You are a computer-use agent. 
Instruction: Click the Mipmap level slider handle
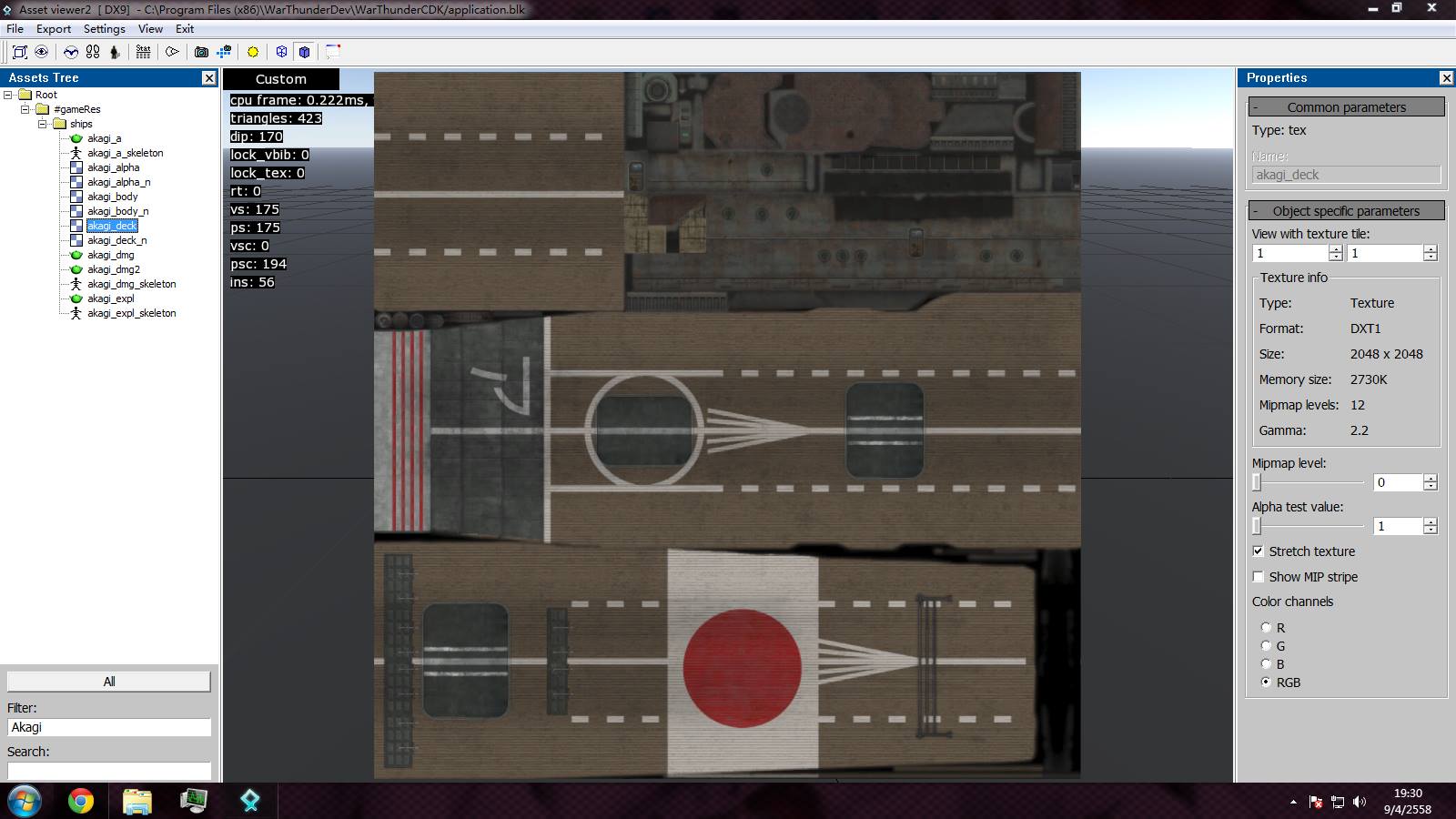1257,482
